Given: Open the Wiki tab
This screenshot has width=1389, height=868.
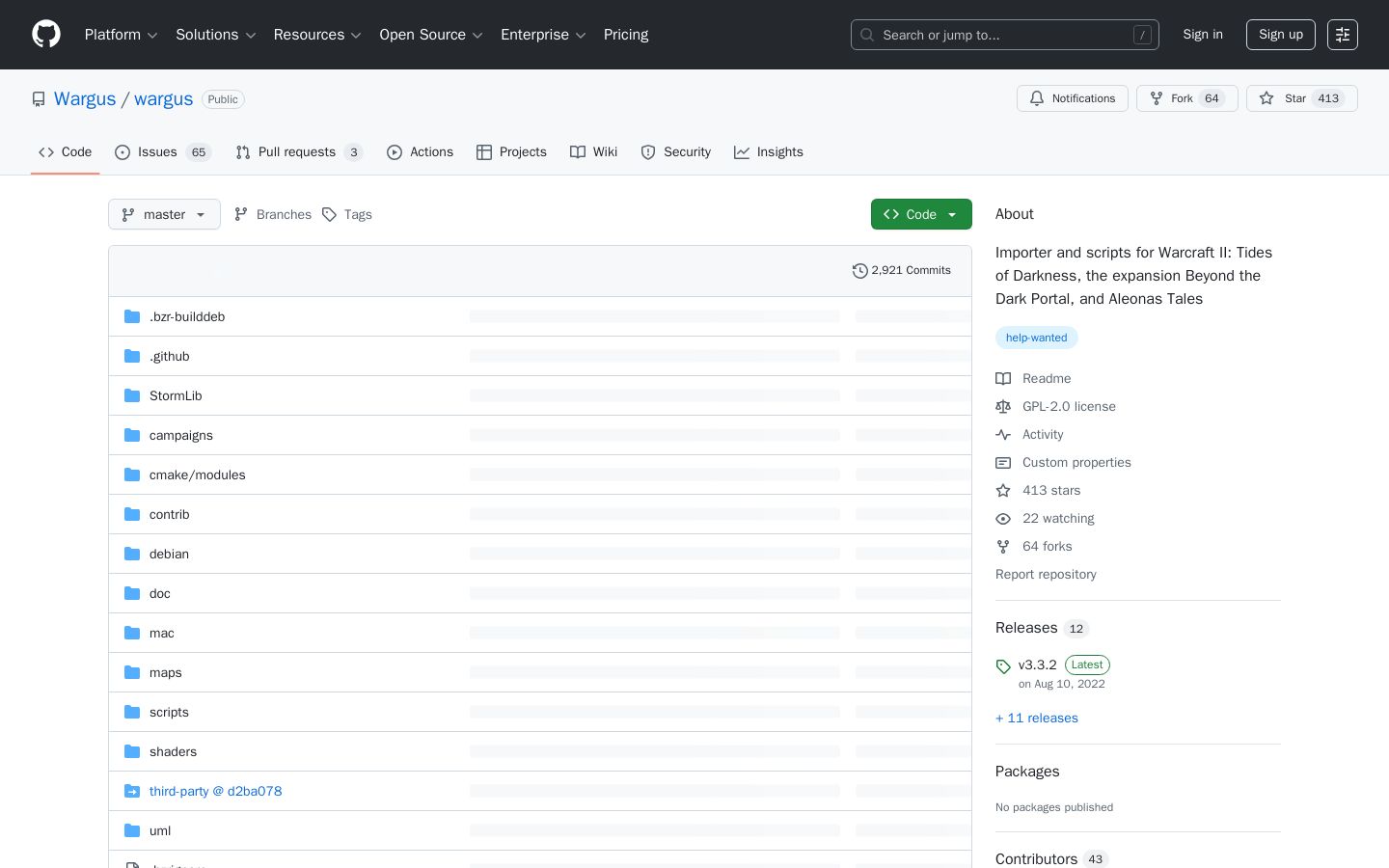Looking at the screenshot, I should 594,152.
